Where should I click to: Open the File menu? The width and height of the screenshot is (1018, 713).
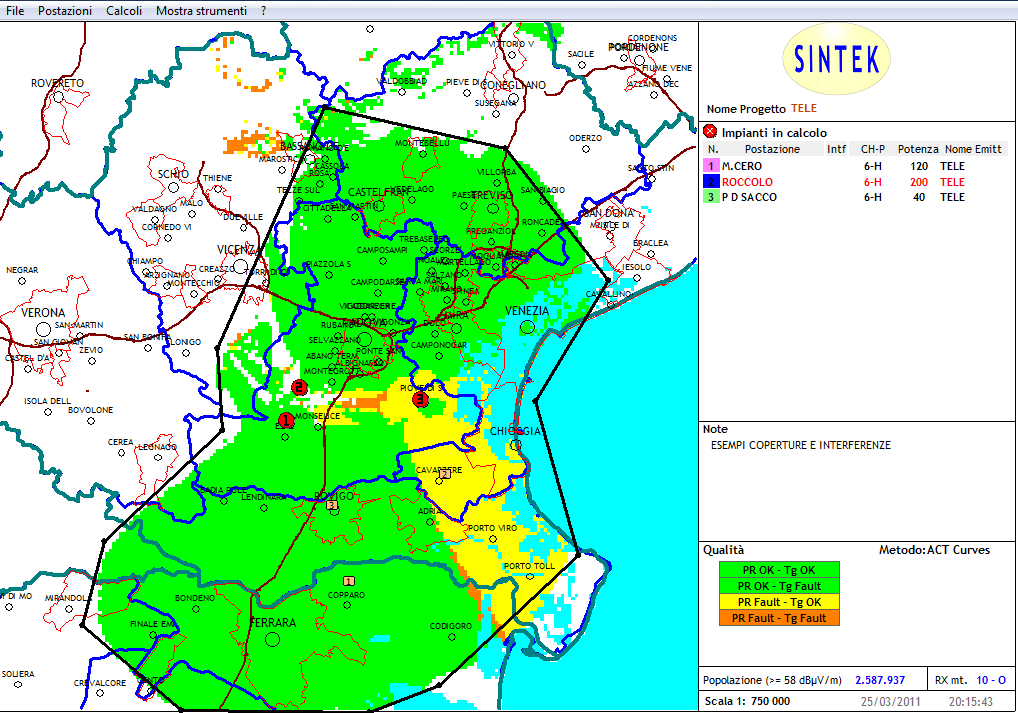pos(15,10)
